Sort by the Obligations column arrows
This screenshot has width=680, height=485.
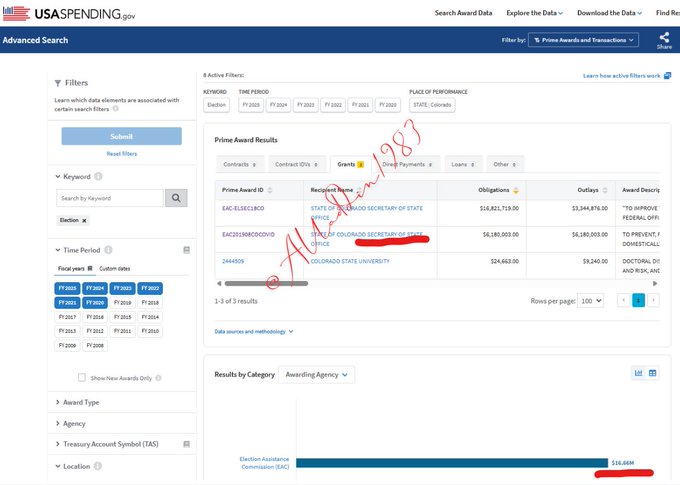click(516, 190)
